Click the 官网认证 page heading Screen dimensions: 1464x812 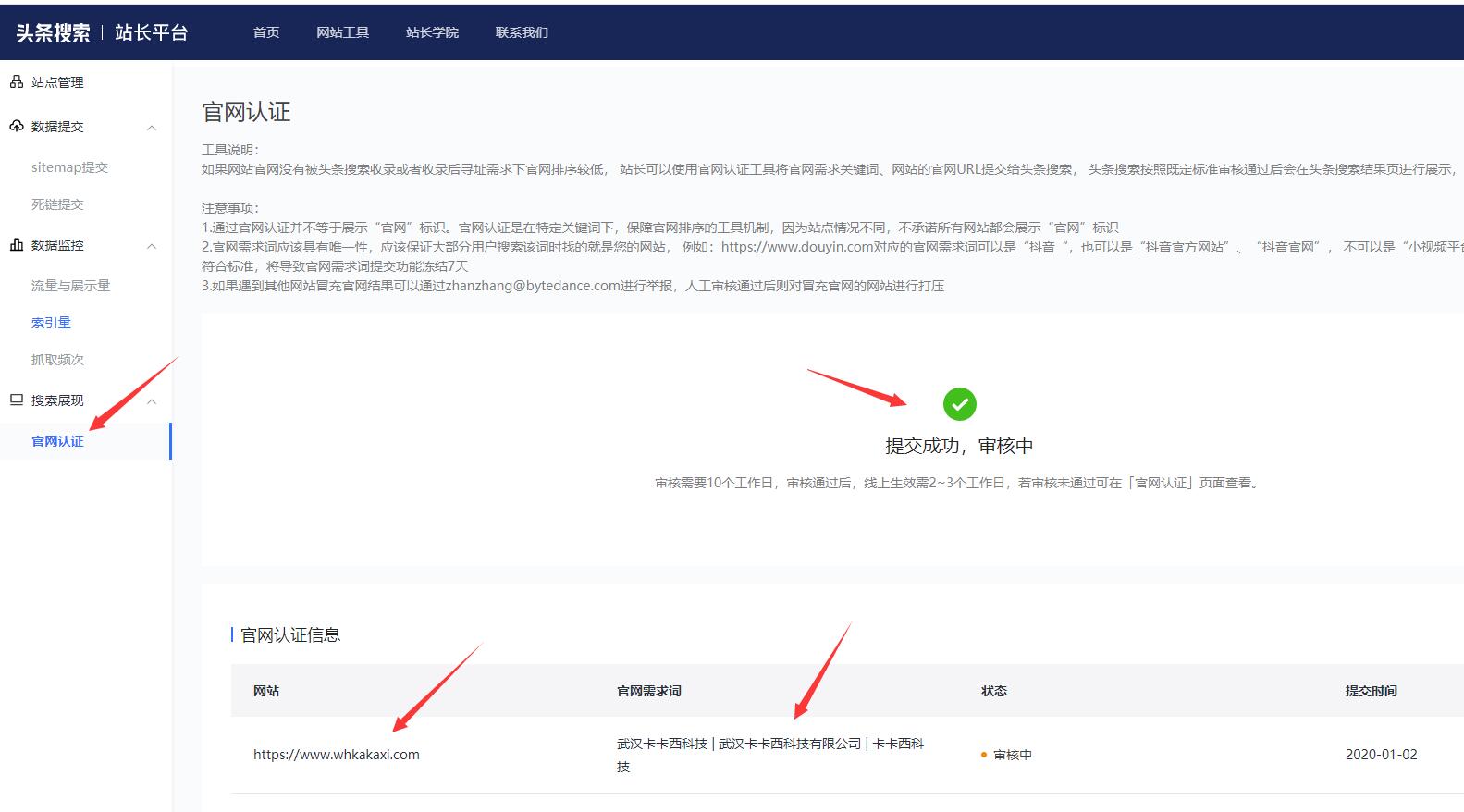(x=246, y=113)
